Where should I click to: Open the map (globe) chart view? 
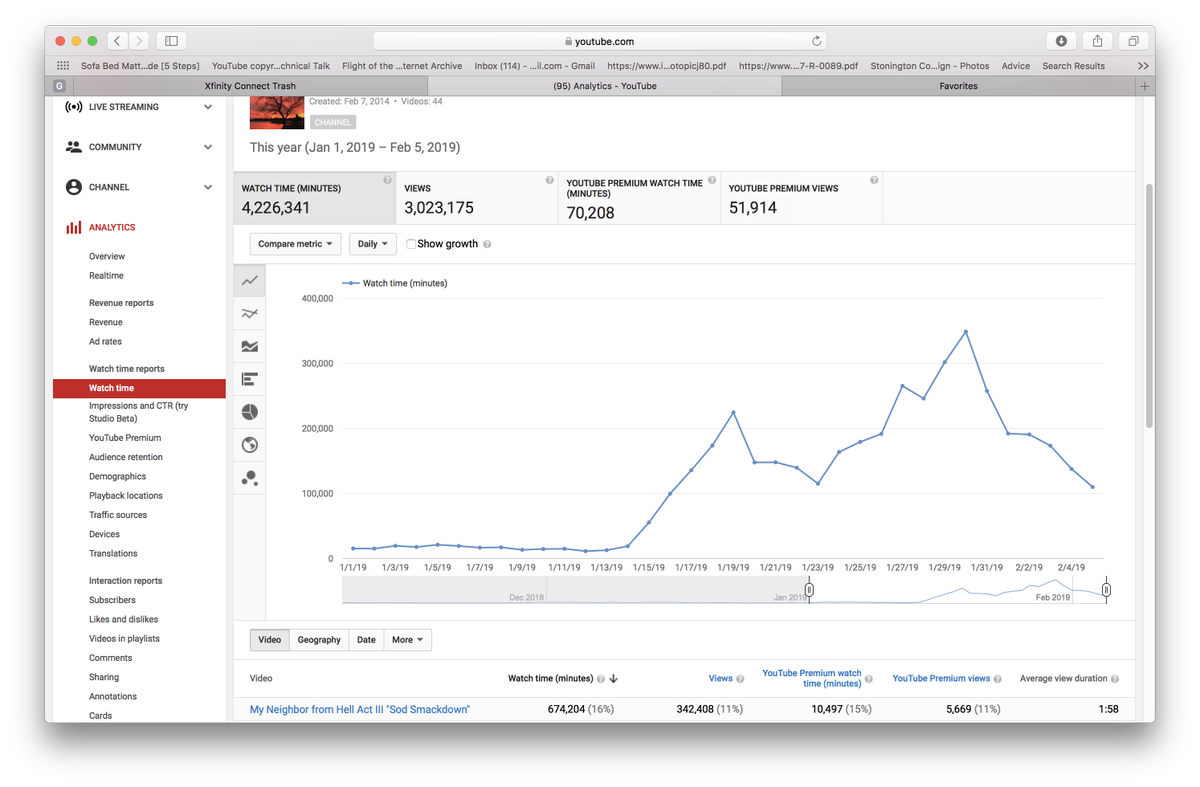tap(250, 445)
